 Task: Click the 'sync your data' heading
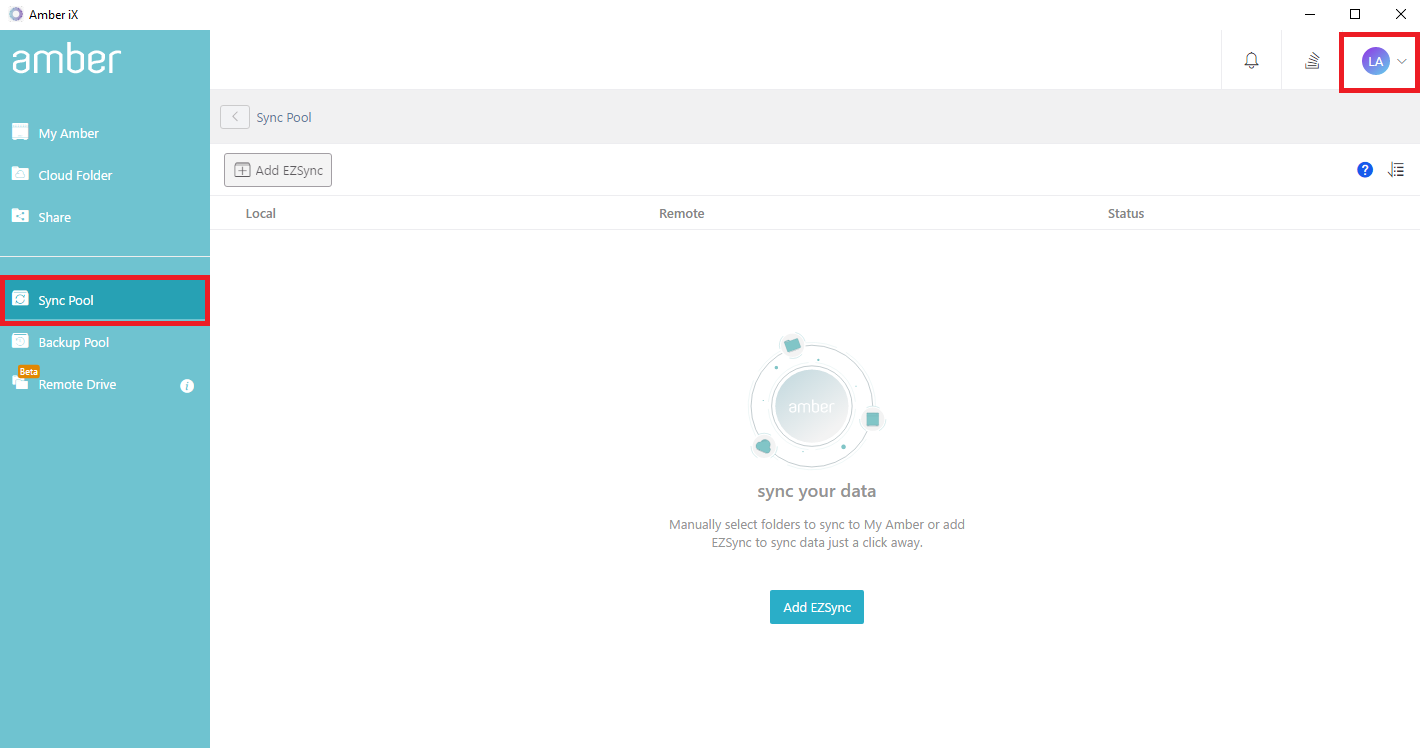tap(816, 491)
